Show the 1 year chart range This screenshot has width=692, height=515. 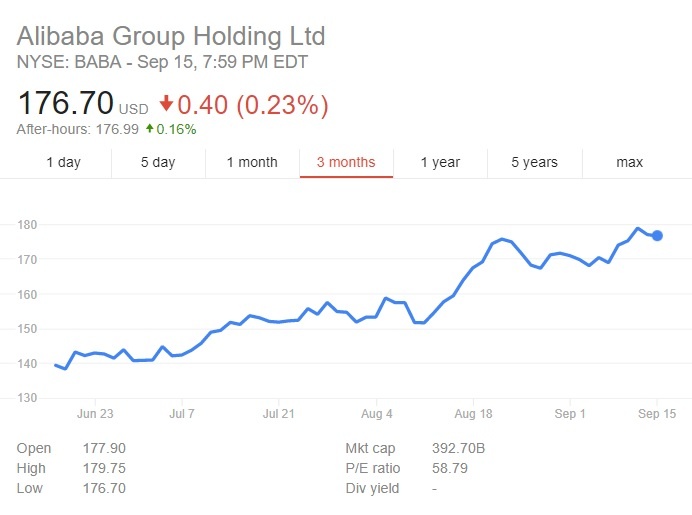[440, 162]
